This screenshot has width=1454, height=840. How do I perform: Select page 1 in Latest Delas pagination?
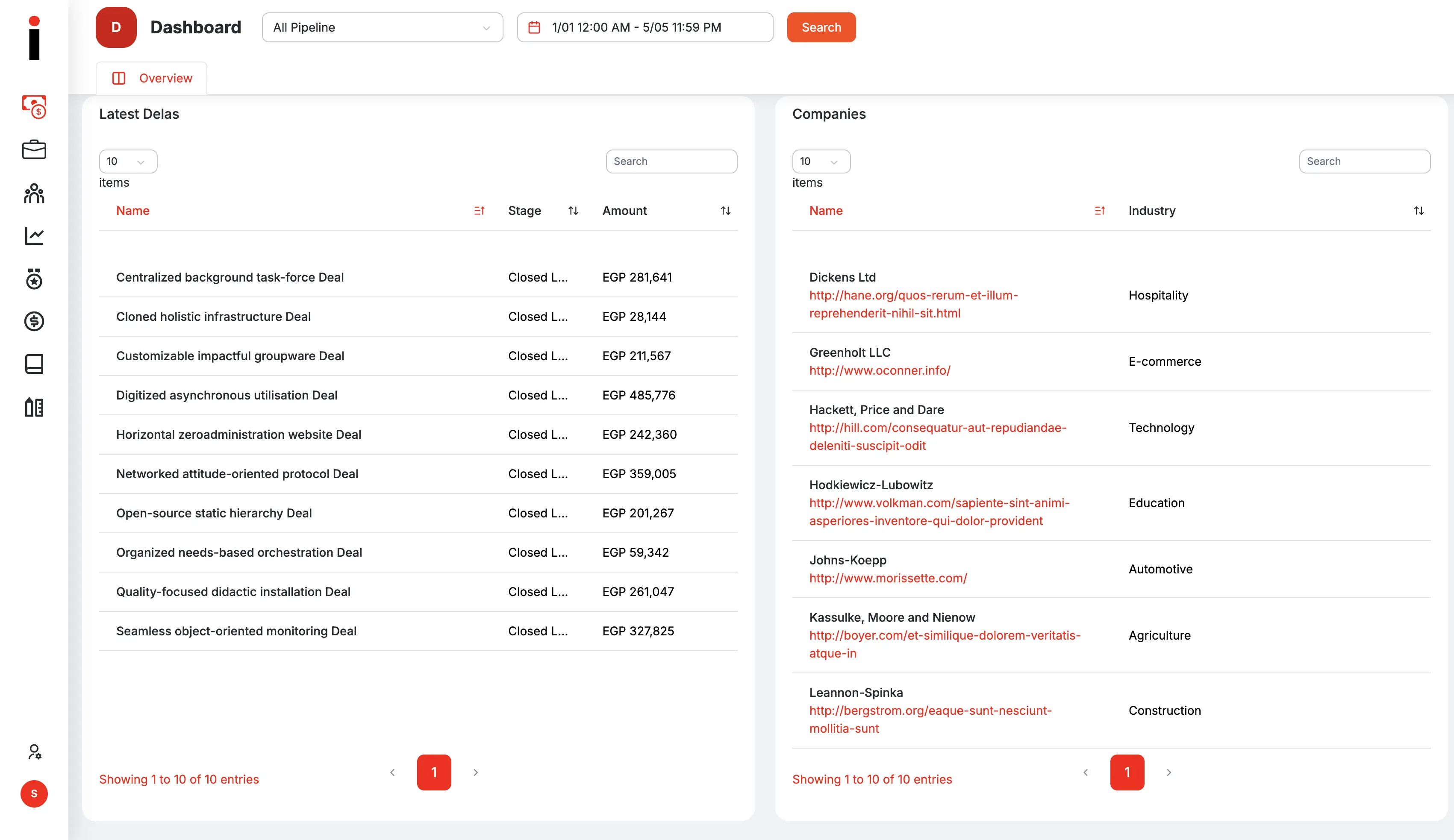pos(434,772)
